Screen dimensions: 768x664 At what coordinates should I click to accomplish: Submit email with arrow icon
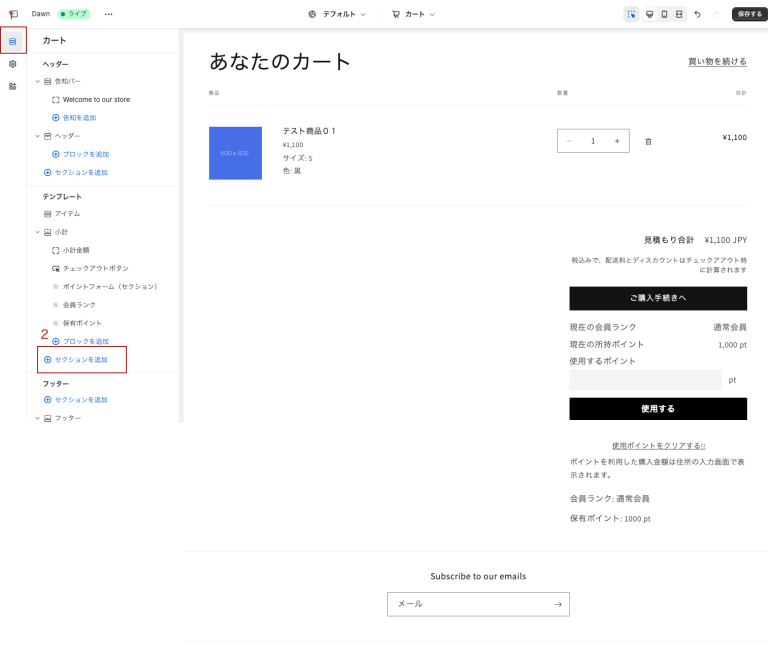[x=558, y=604]
